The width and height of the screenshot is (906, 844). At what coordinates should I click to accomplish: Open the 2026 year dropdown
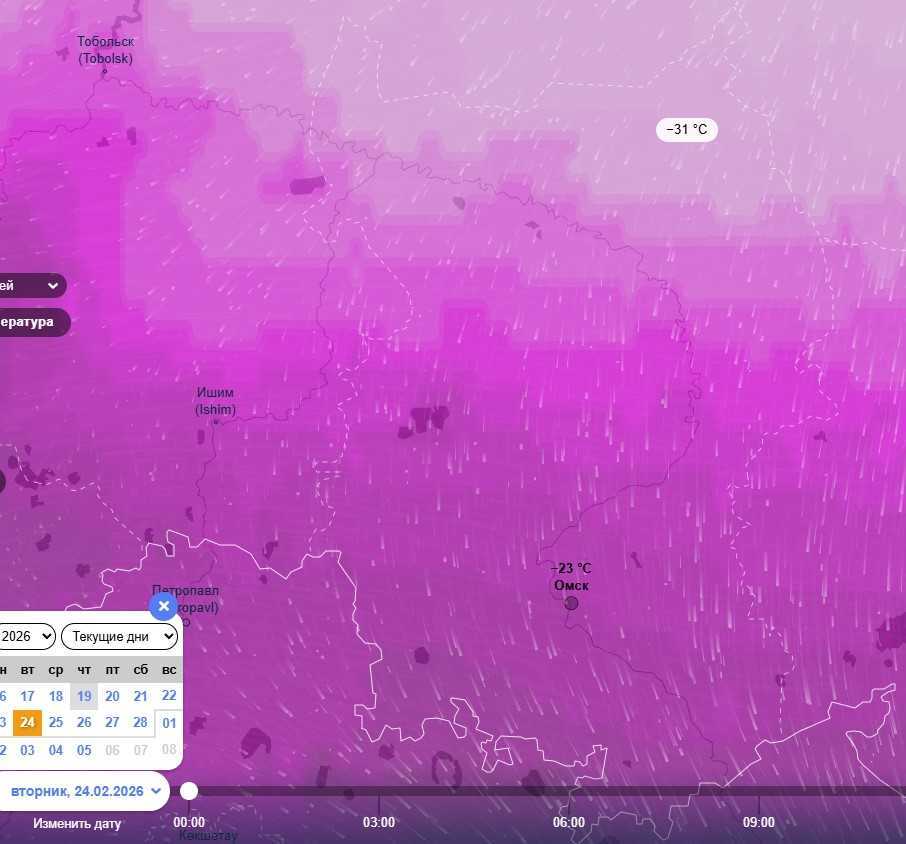pos(26,636)
